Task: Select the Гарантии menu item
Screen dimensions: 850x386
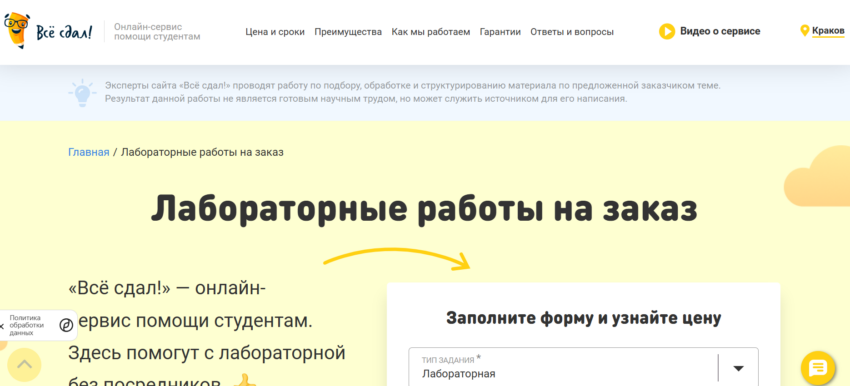Action: 500,32
